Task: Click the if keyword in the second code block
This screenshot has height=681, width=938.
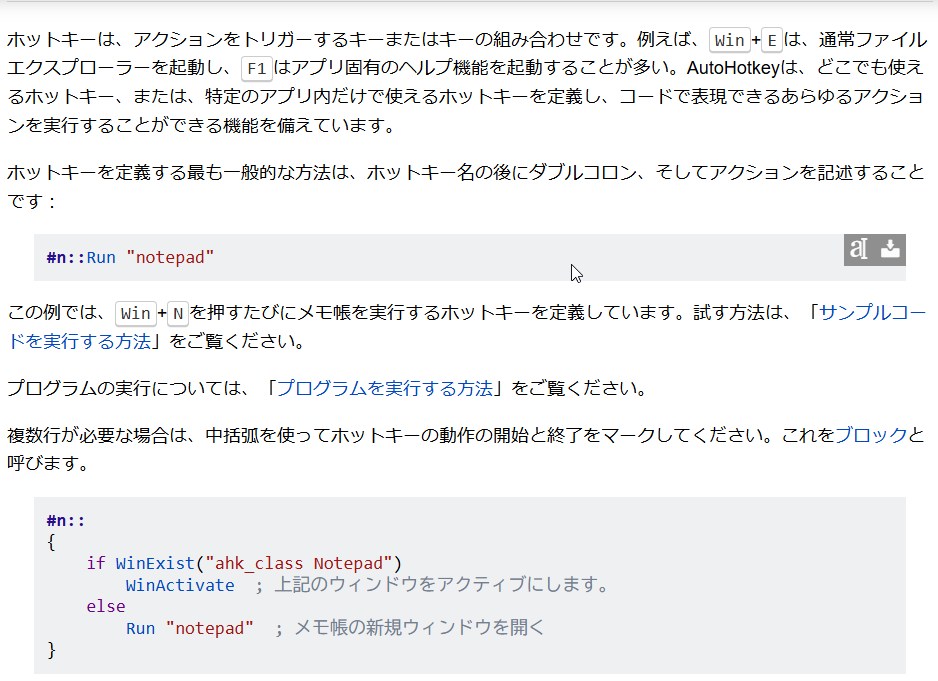Action: point(95,562)
